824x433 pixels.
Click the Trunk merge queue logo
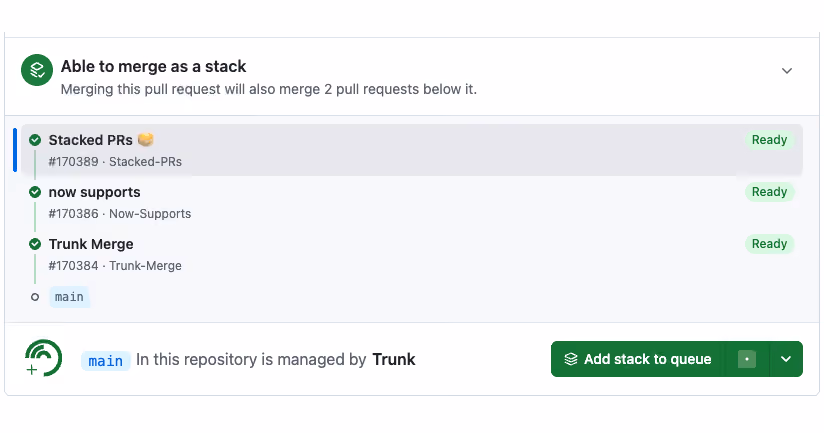[x=43, y=358]
